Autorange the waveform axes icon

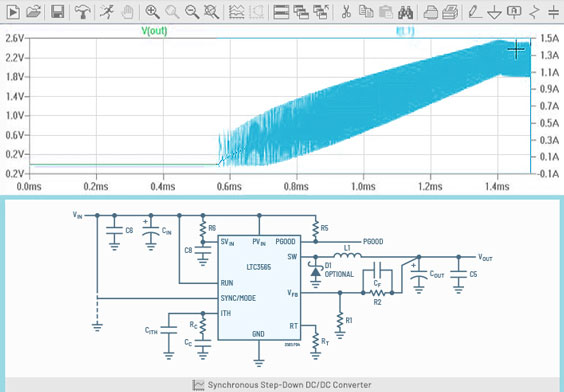pyautogui.click(x=236, y=12)
